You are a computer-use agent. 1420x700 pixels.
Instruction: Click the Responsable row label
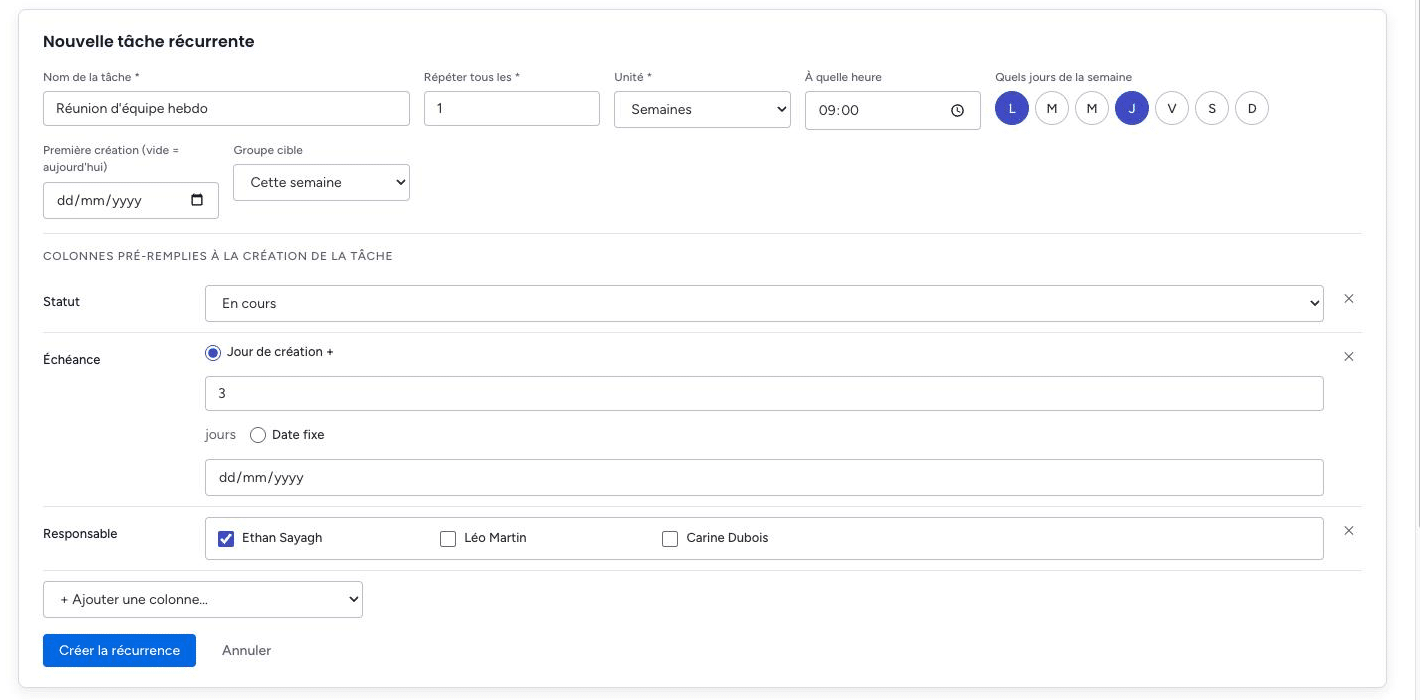[80, 534]
